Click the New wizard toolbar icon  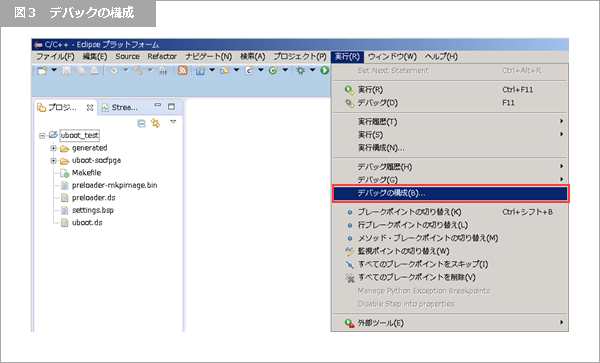[42, 70]
